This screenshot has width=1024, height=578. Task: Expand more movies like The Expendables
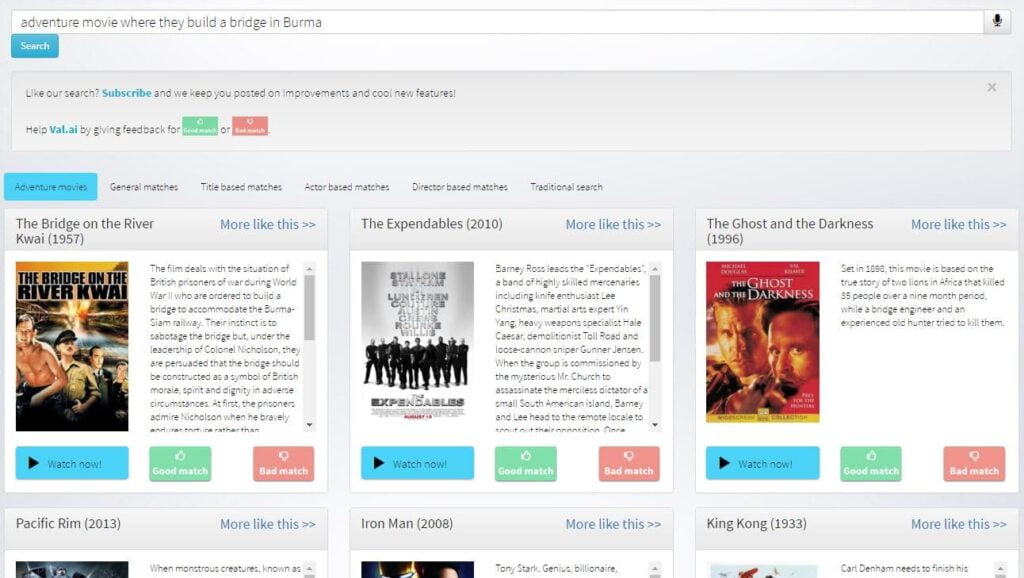(x=613, y=224)
